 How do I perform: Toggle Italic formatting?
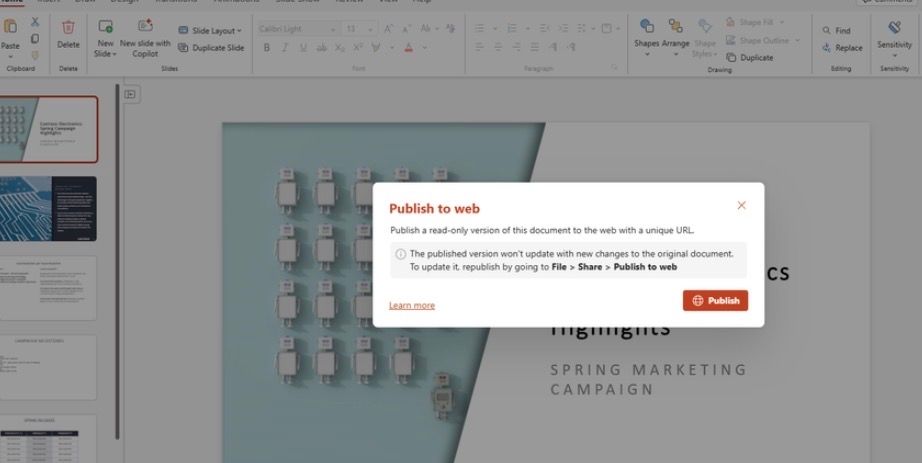285,48
